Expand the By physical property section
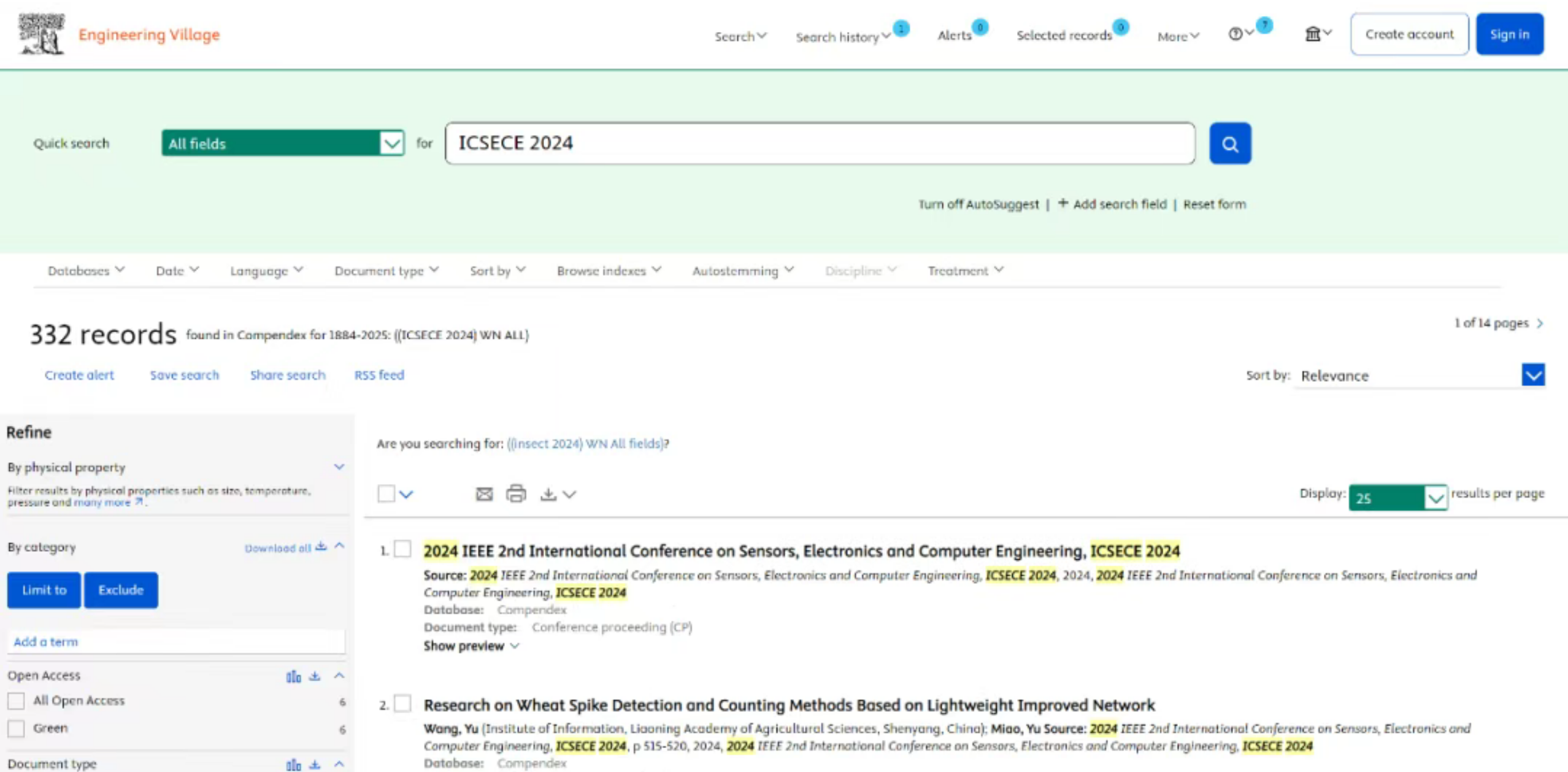The height and width of the screenshot is (772, 1568). click(x=339, y=467)
